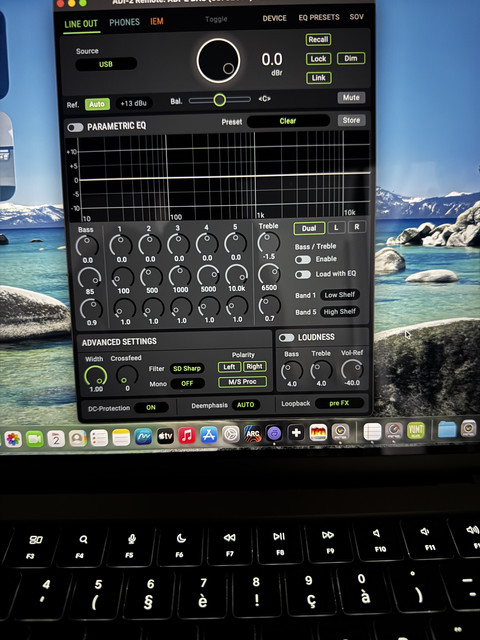The width and height of the screenshot is (480, 640).
Task: Click the Loudness Vol-Ref knob
Action: point(352,370)
